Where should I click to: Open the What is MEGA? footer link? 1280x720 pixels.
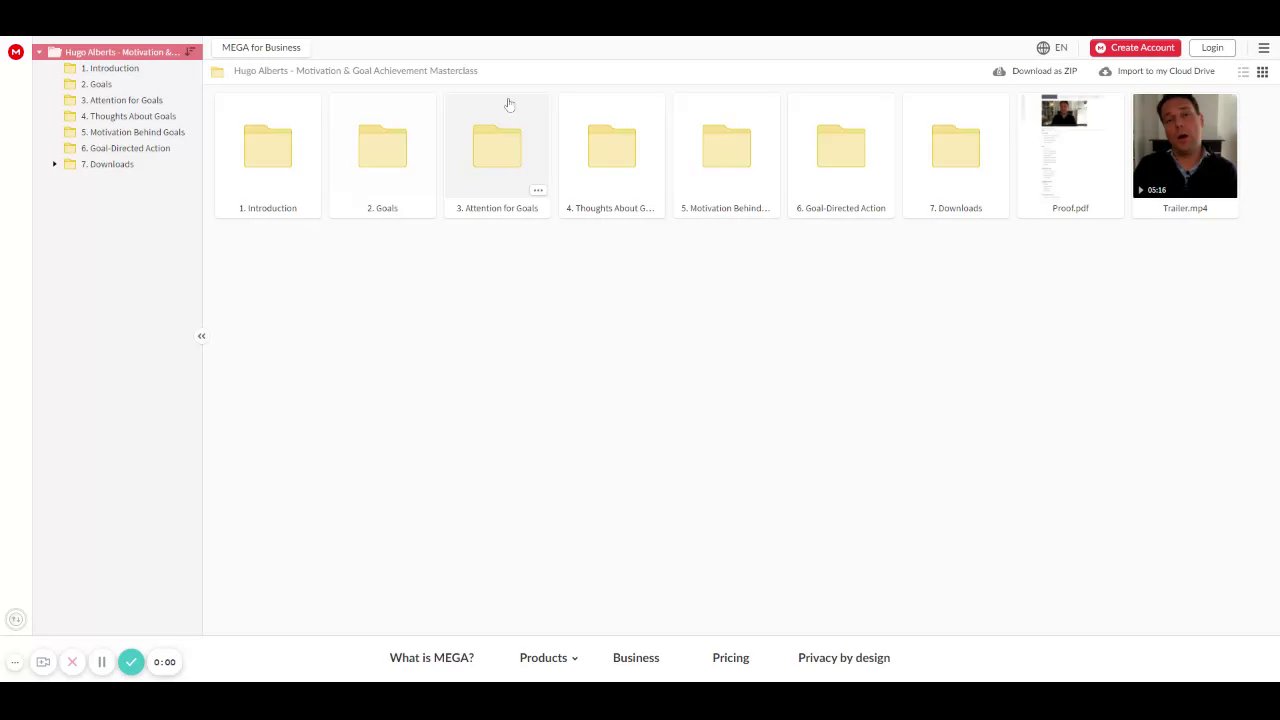coord(432,658)
